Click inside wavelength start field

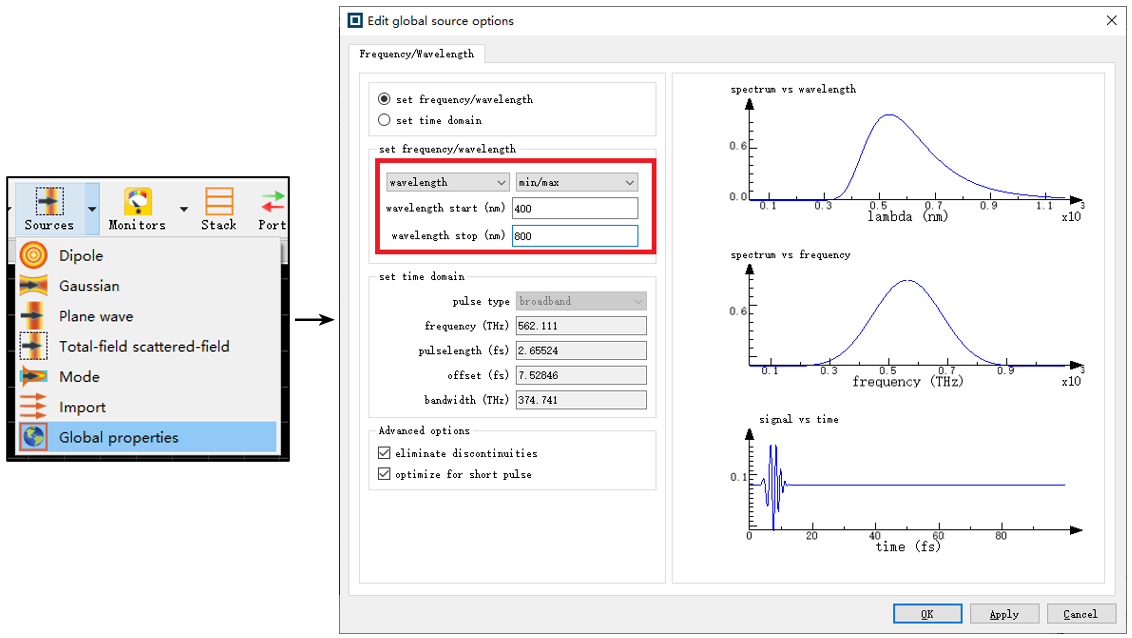[x=574, y=208]
